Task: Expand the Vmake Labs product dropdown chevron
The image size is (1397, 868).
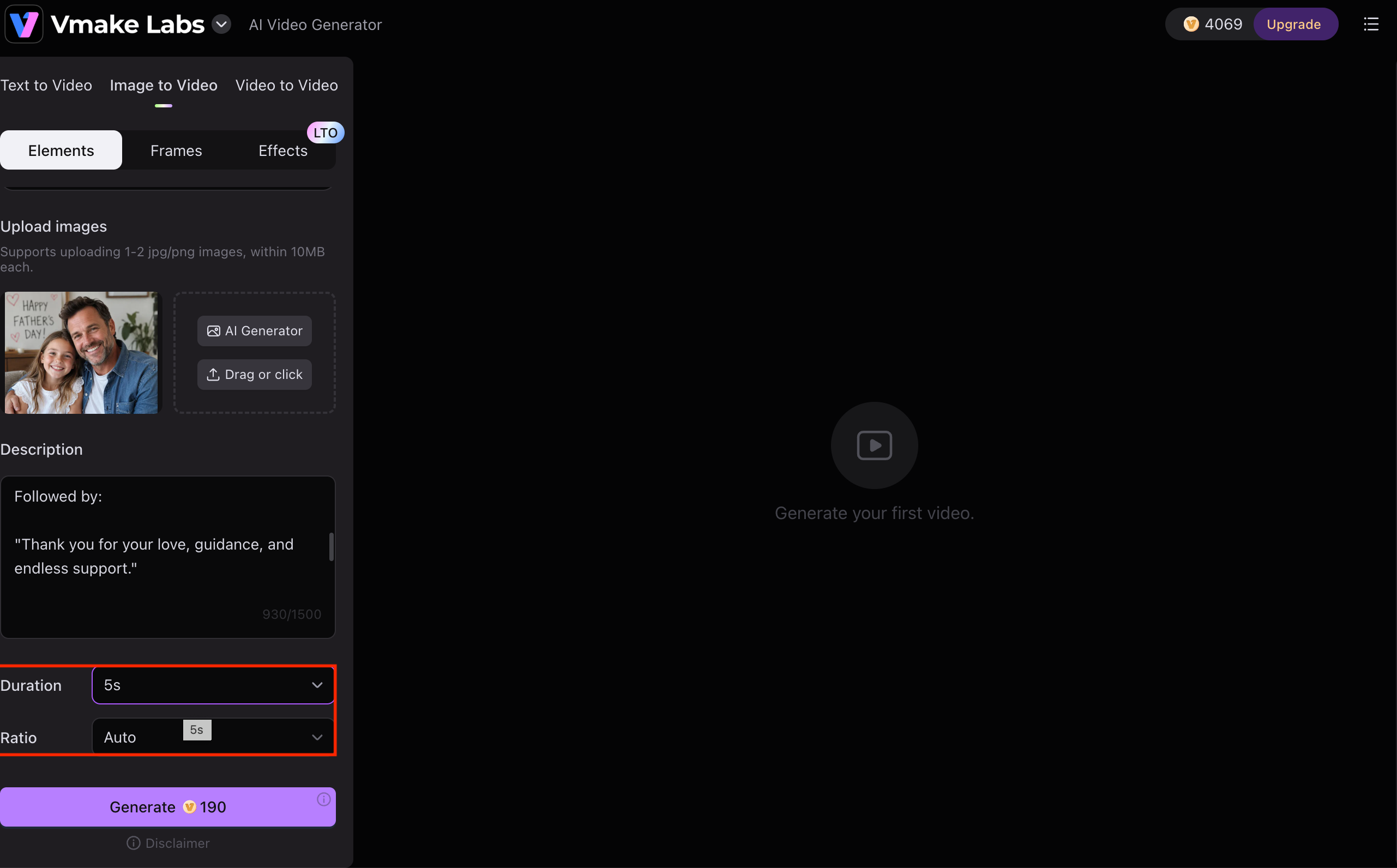Action: 221,25
